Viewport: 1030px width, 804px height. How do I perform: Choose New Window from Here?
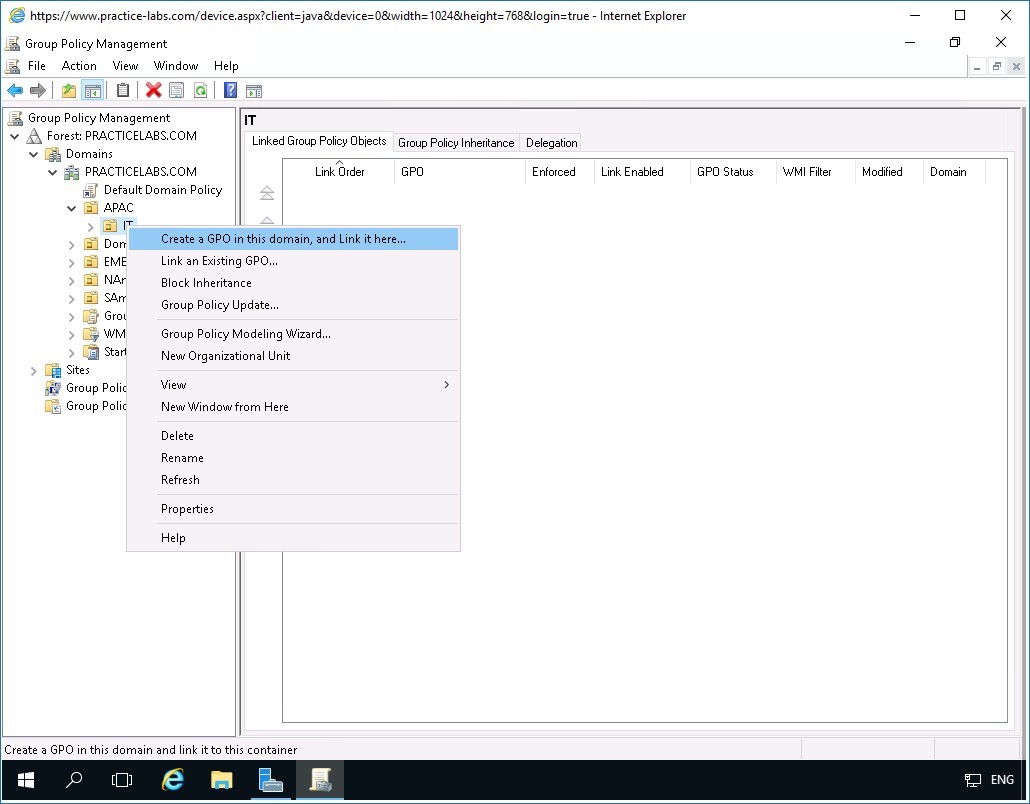coord(293,407)
